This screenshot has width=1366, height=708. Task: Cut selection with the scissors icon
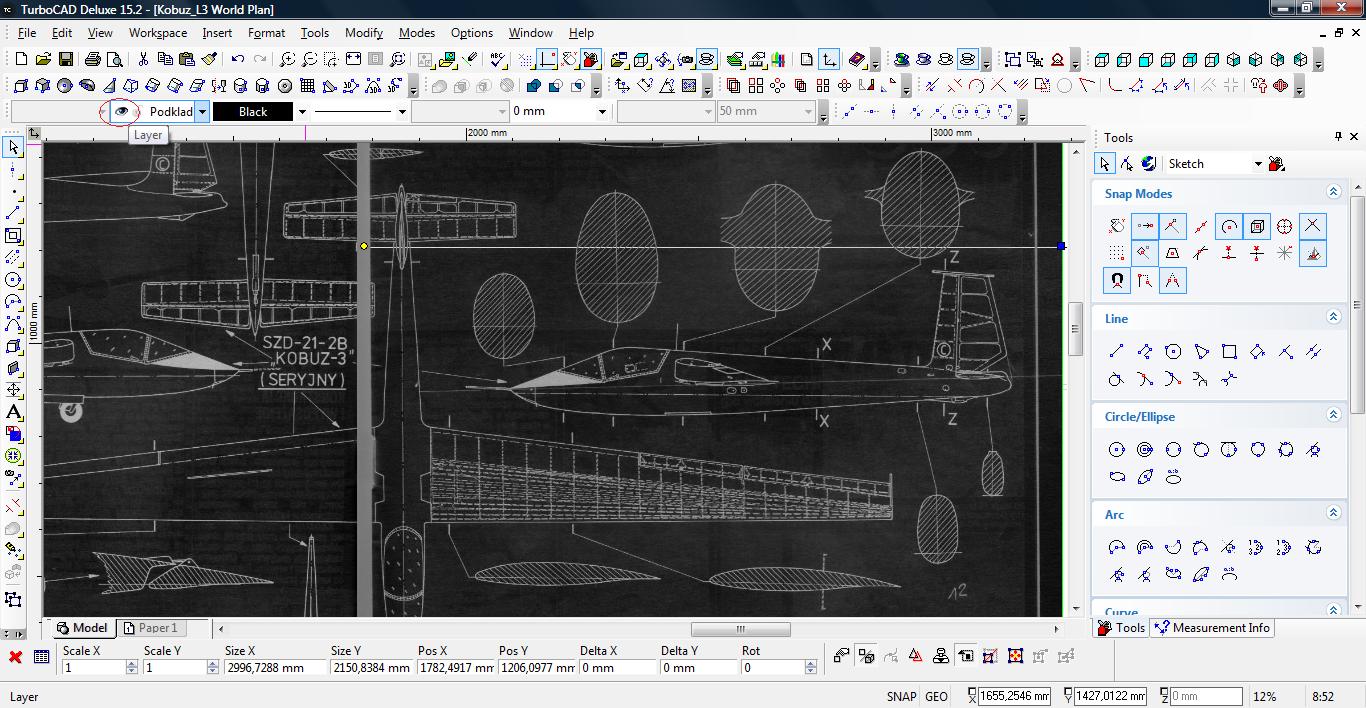click(143, 60)
